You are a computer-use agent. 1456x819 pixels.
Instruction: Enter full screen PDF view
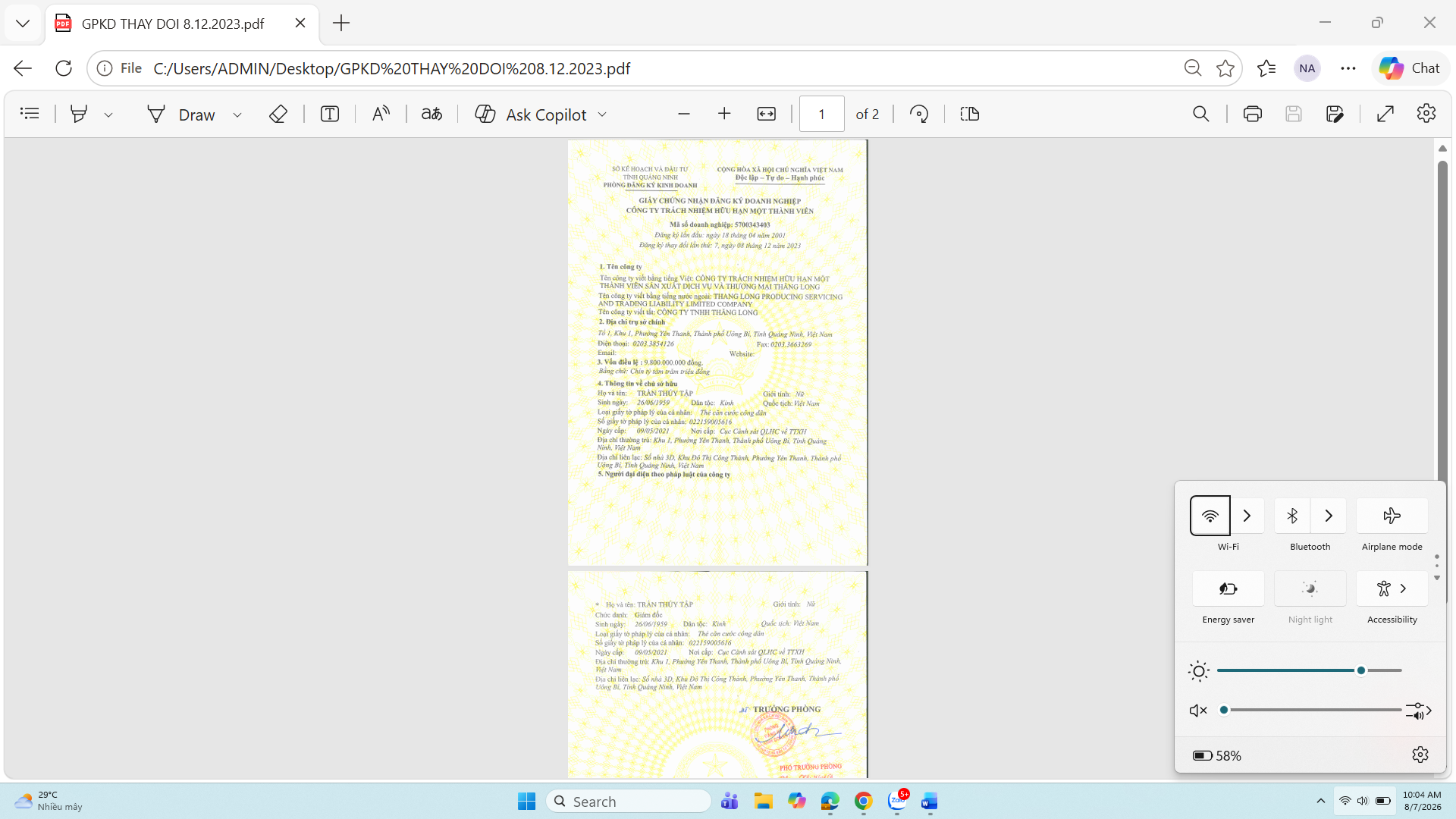point(1385,114)
